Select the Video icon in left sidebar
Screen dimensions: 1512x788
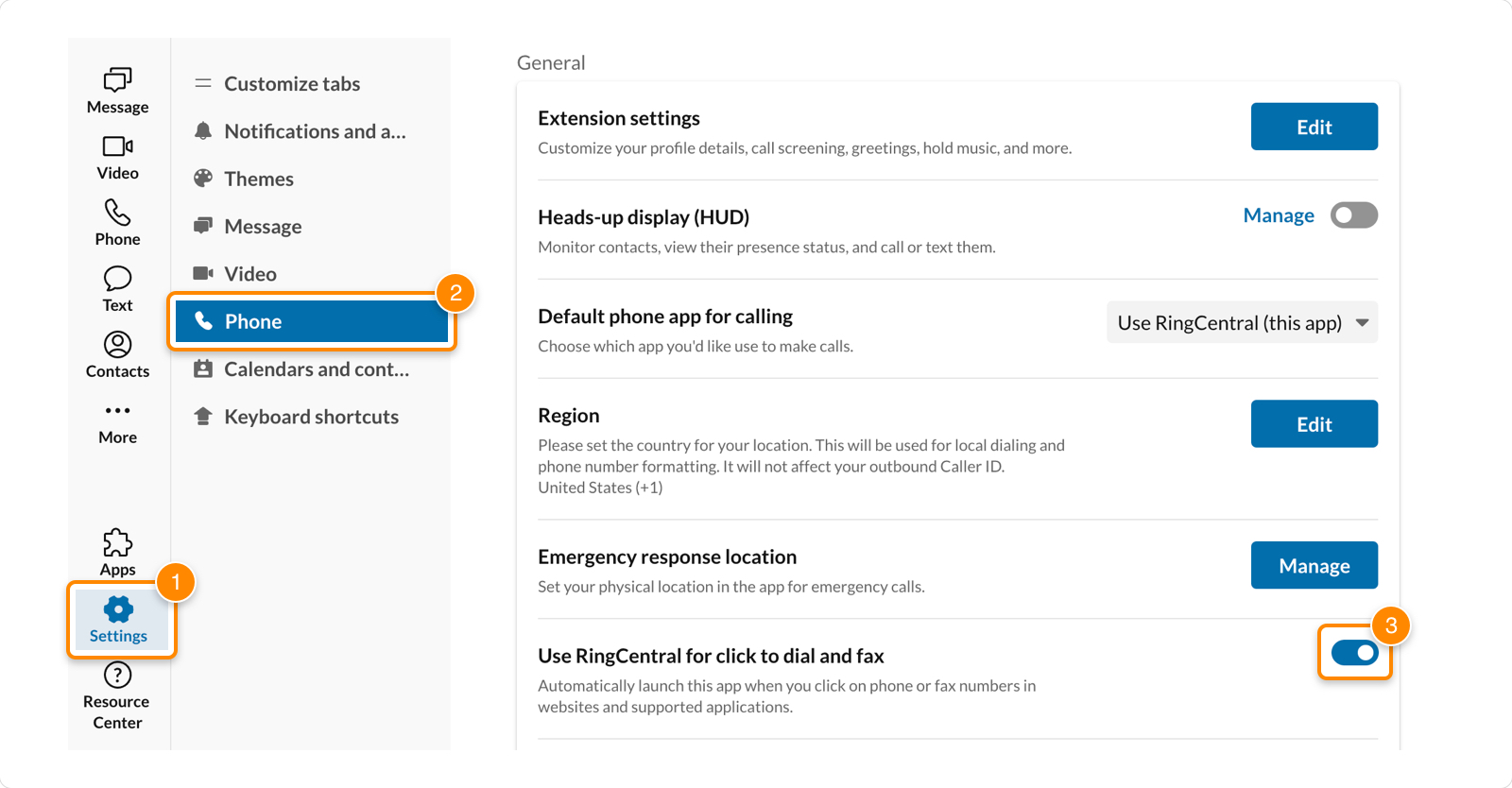[116, 146]
